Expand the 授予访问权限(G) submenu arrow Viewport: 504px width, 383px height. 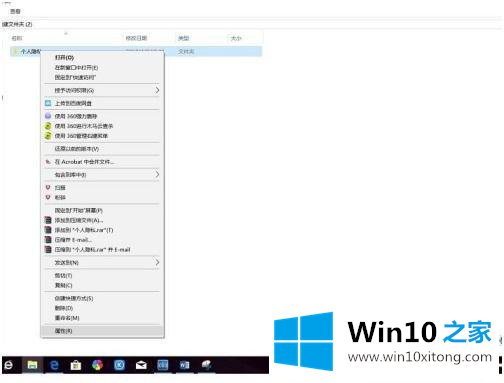(x=157, y=90)
